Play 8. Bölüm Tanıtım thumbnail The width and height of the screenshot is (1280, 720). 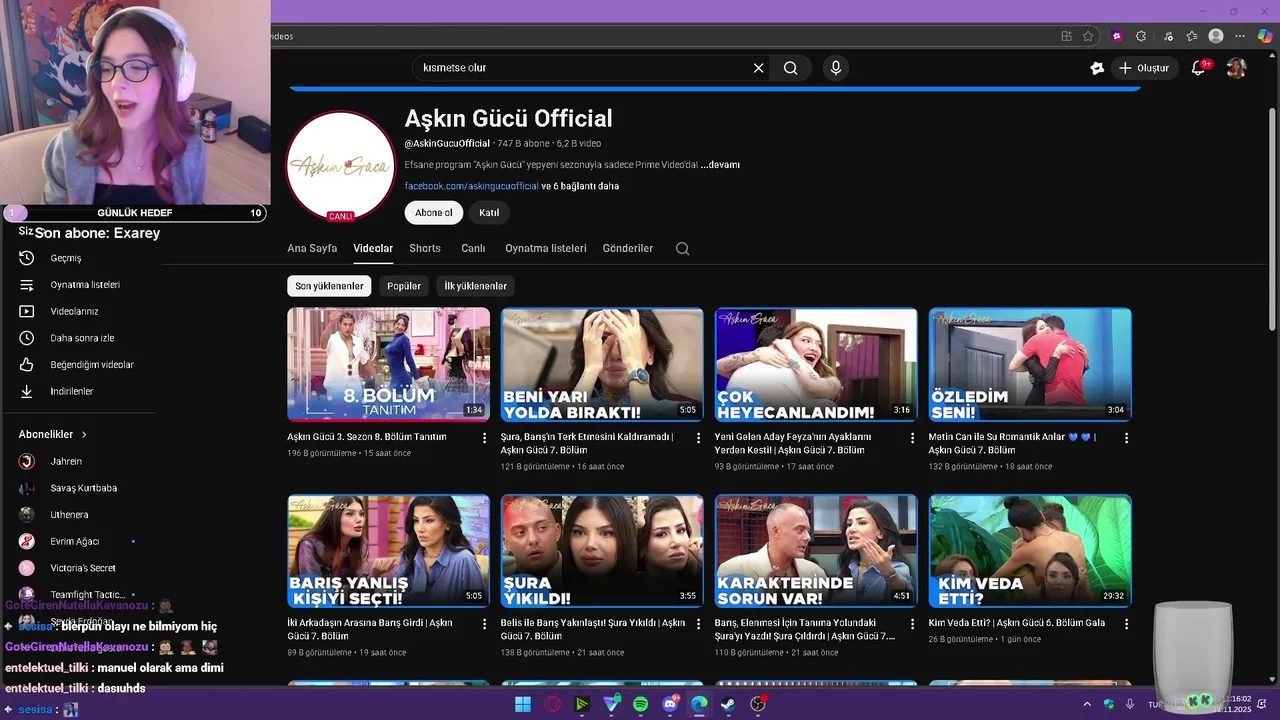pyautogui.click(x=389, y=364)
